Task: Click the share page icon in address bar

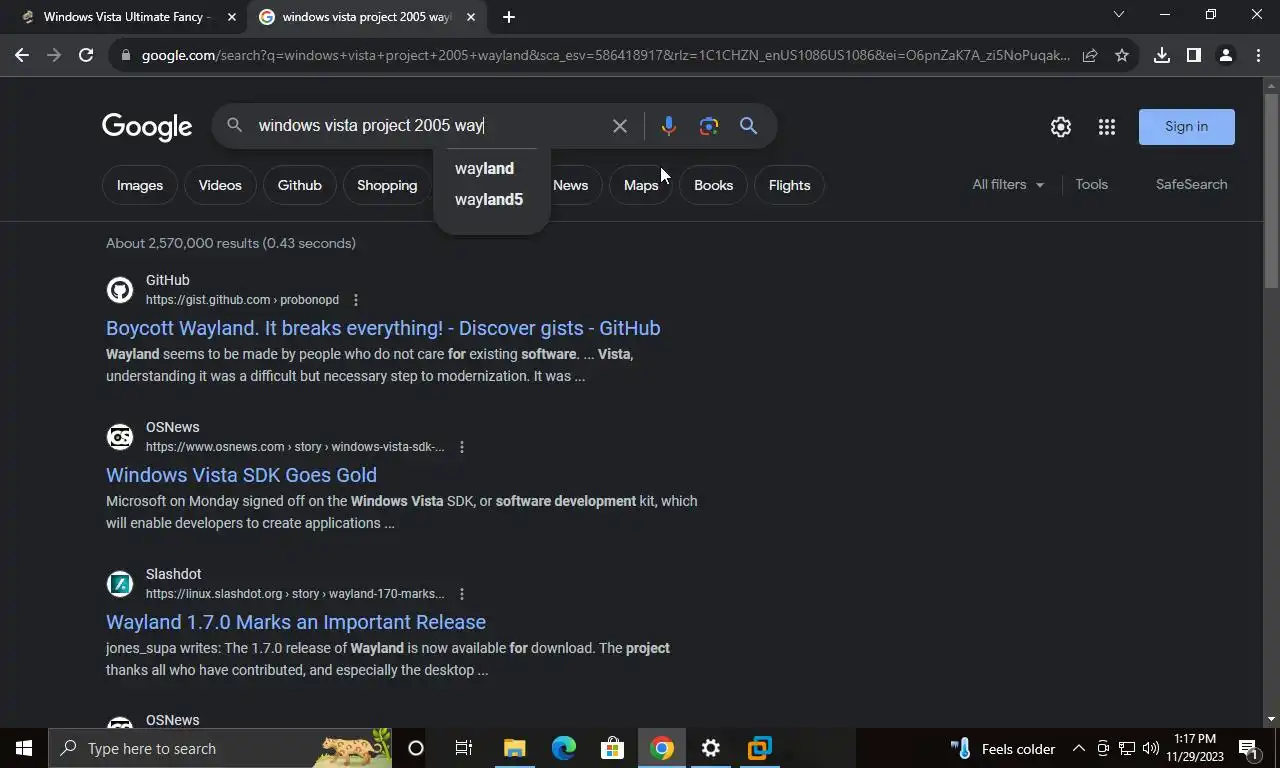Action: (1090, 55)
